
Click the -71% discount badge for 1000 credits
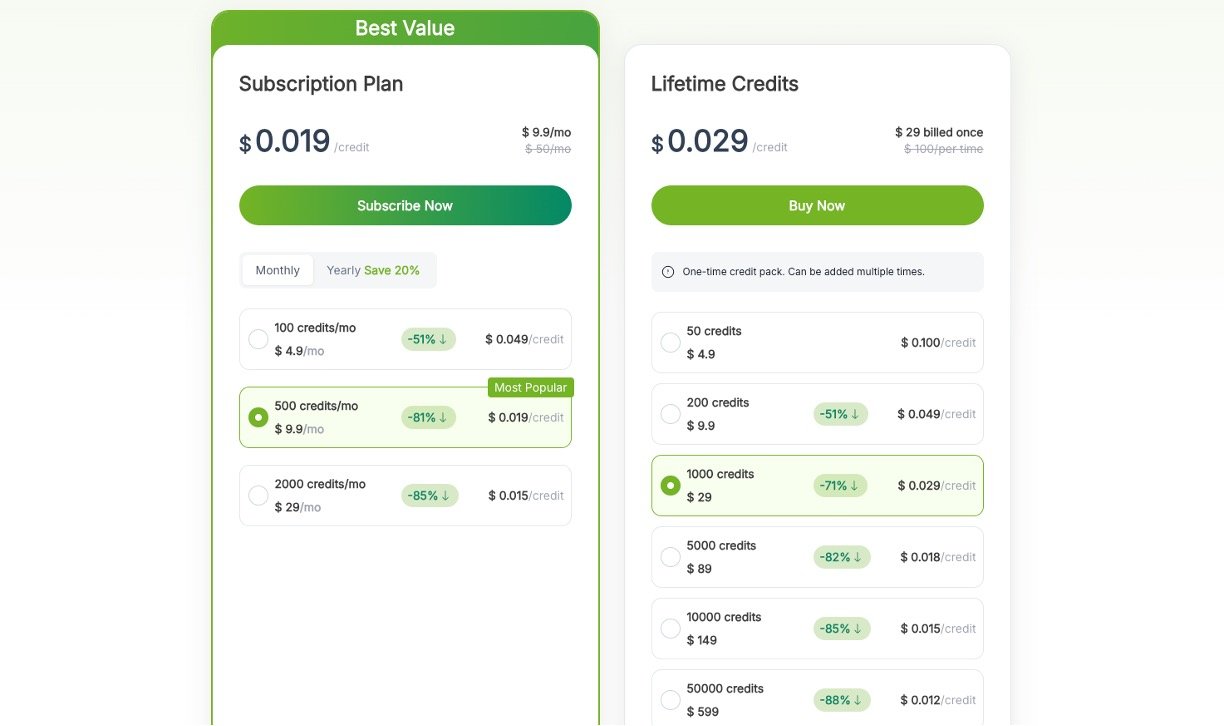click(840, 486)
